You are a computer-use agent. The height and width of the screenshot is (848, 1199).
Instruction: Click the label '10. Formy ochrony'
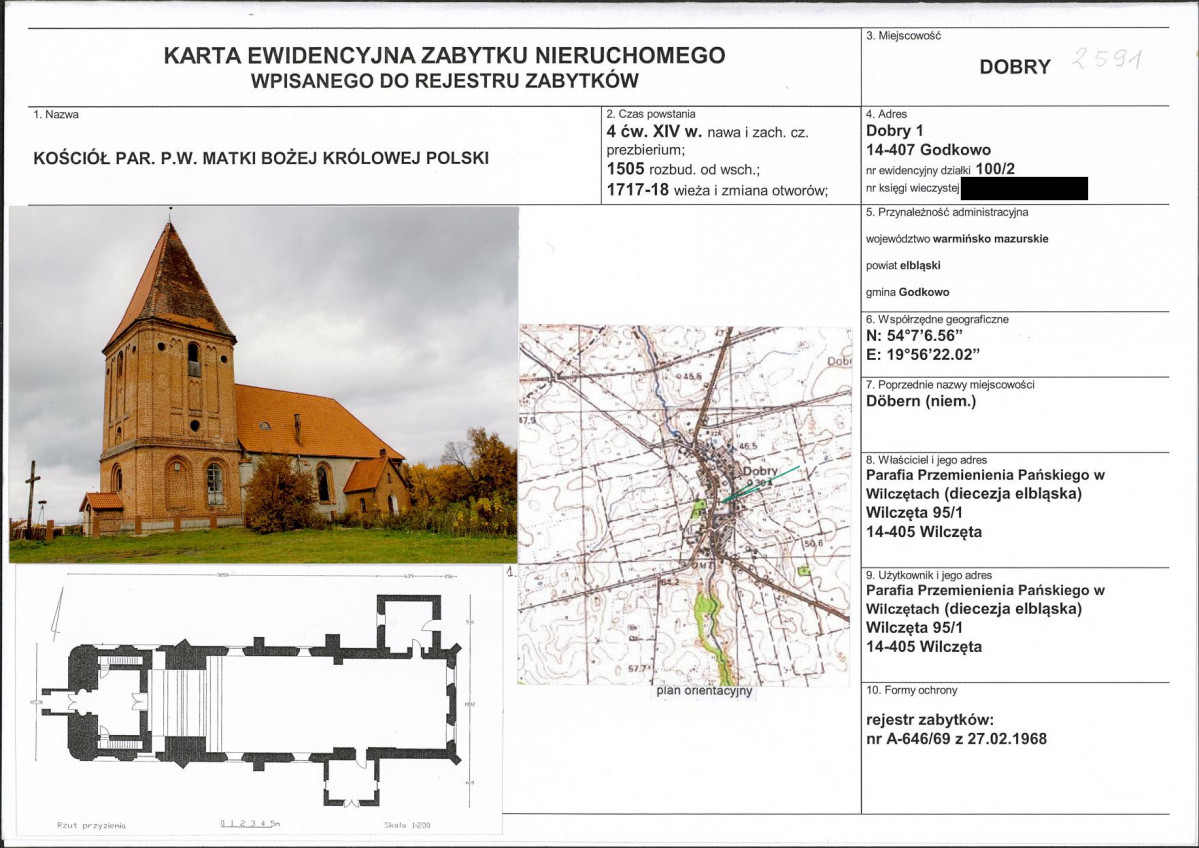tap(911, 690)
